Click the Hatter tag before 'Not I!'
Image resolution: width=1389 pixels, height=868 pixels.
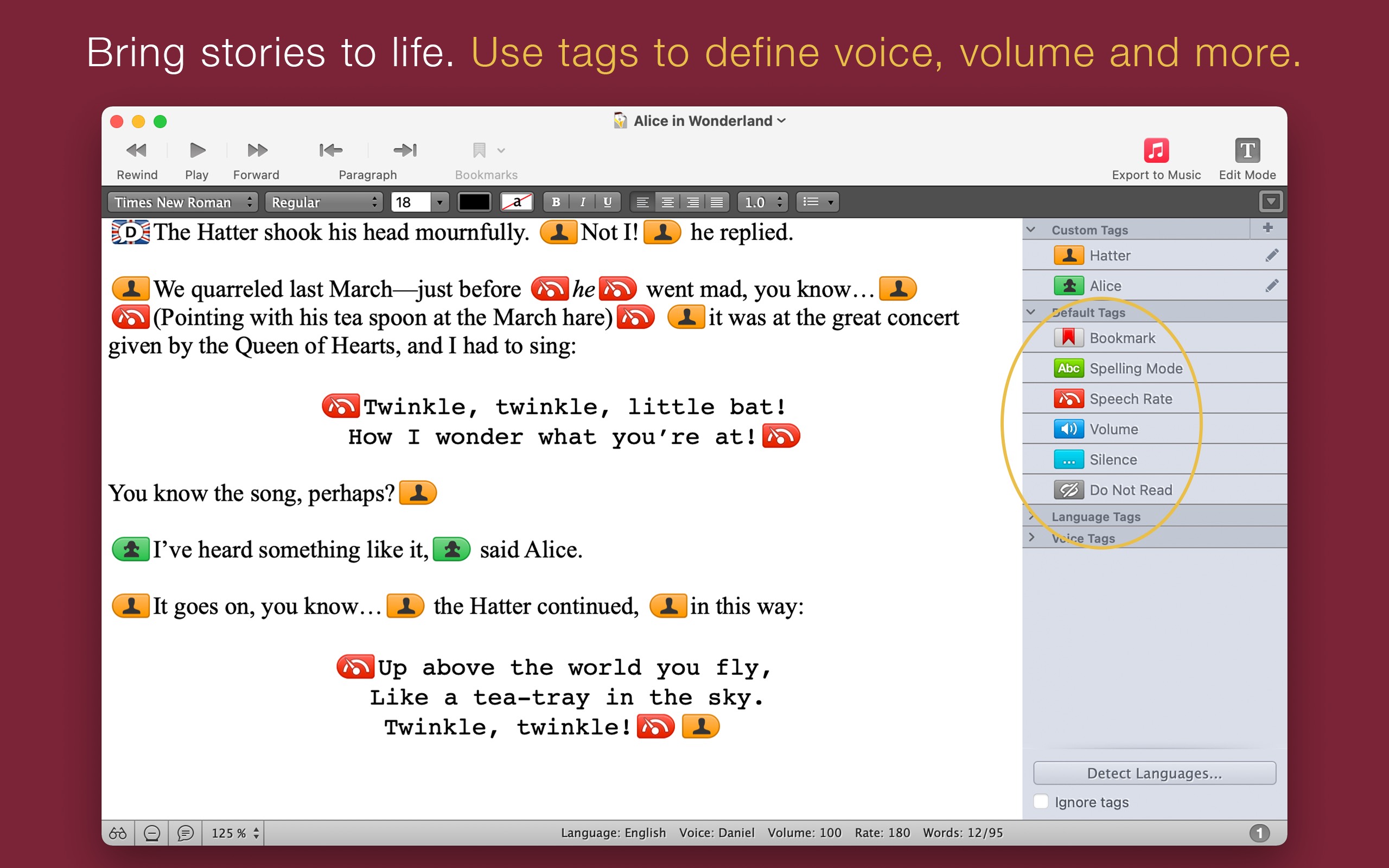click(x=558, y=232)
